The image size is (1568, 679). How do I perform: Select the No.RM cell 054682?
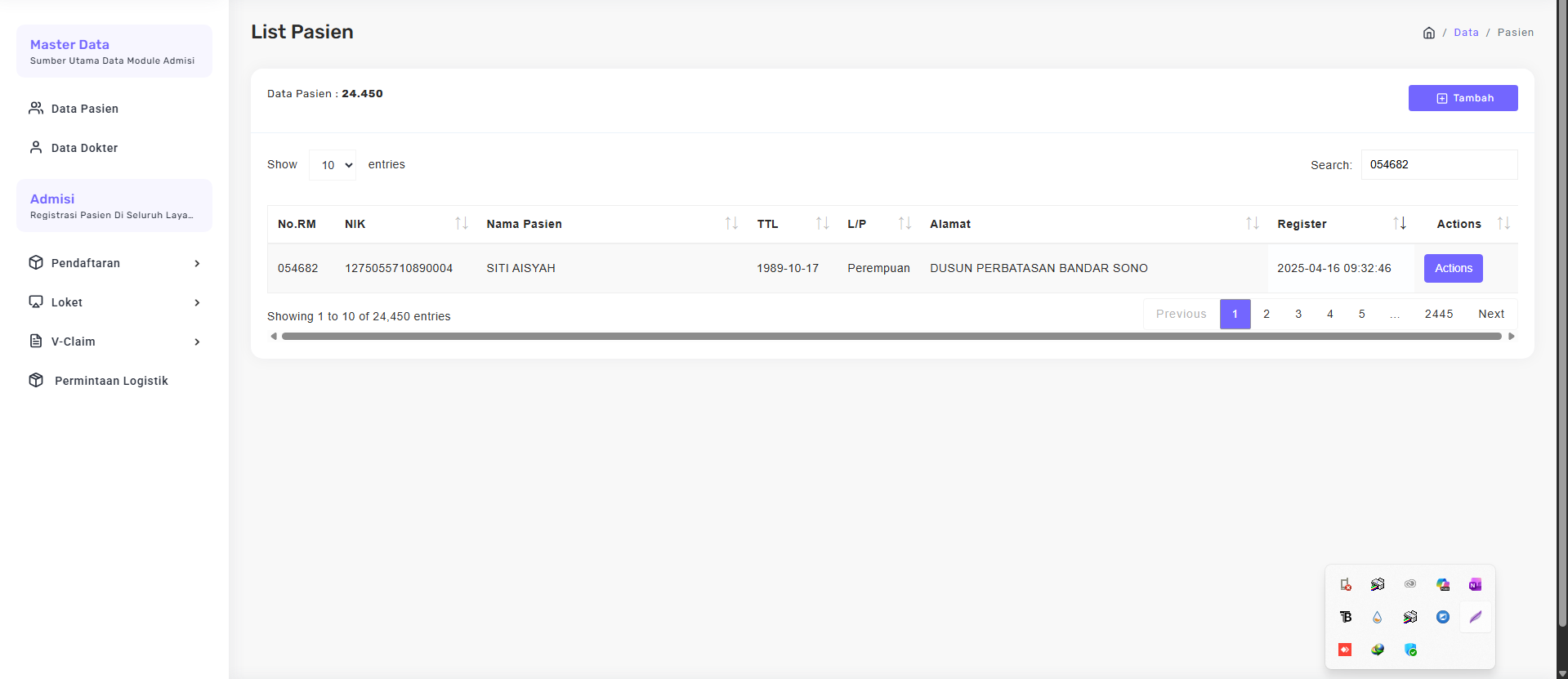coord(298,268)
